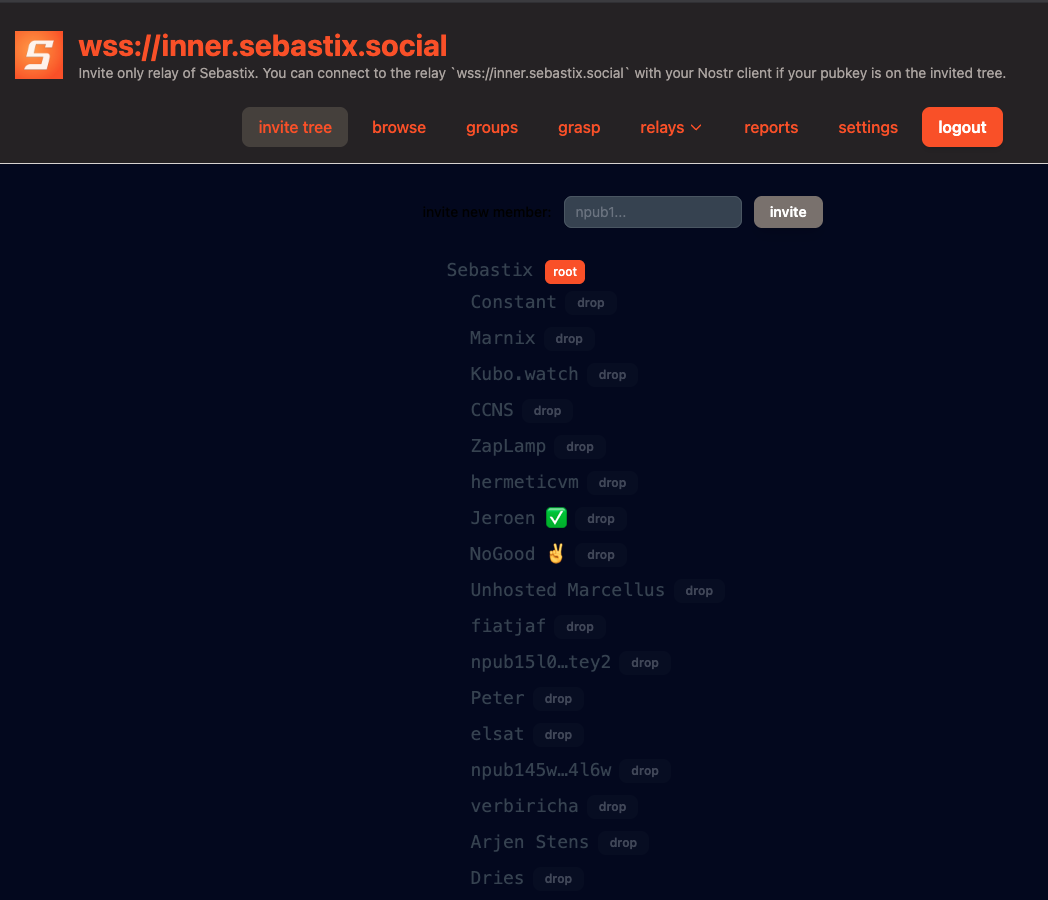Click the Sebastix orange S logo

pos(39,54)
